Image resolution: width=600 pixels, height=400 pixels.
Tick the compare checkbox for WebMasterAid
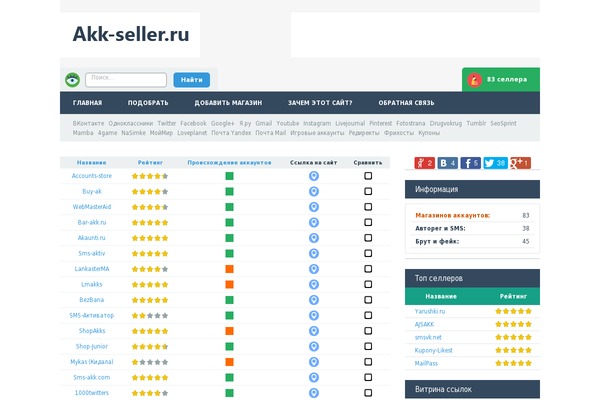click(x=368, y=207)
